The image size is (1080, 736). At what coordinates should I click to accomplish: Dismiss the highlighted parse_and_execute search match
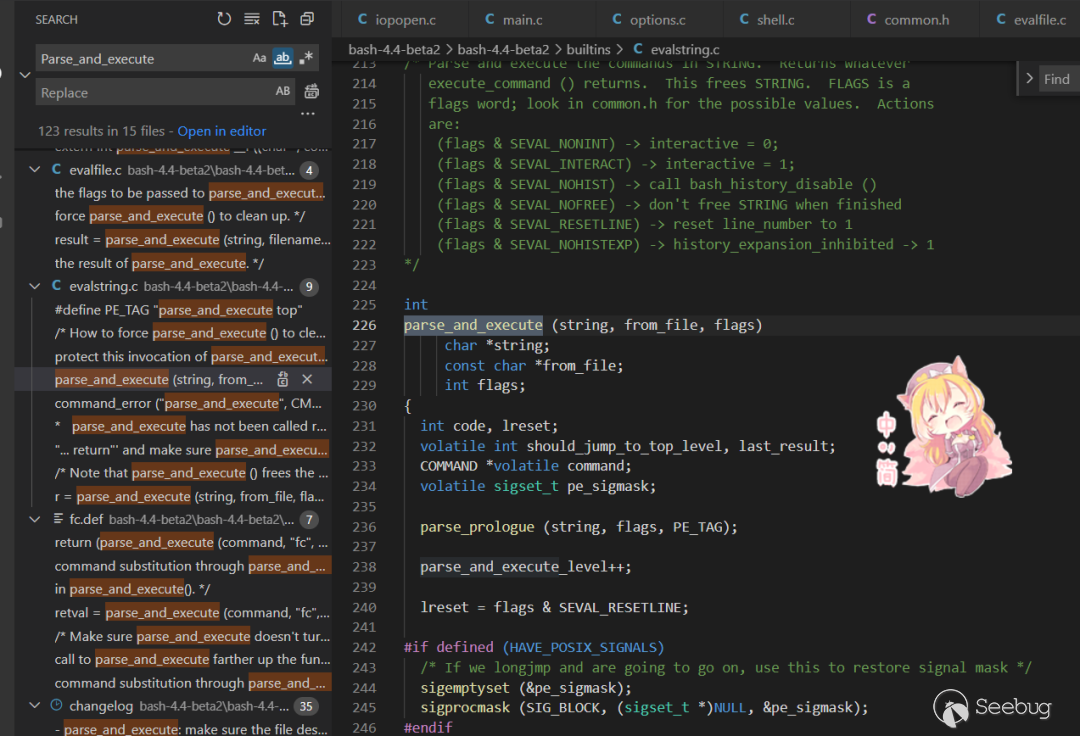point(307,380)
